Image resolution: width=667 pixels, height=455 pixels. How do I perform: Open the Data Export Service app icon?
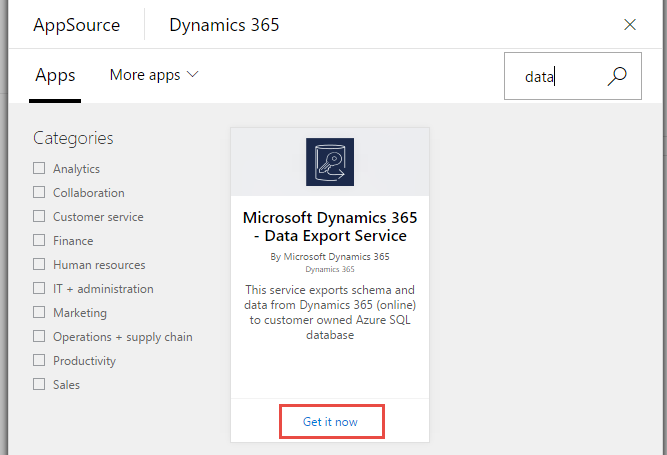(330, 162)
